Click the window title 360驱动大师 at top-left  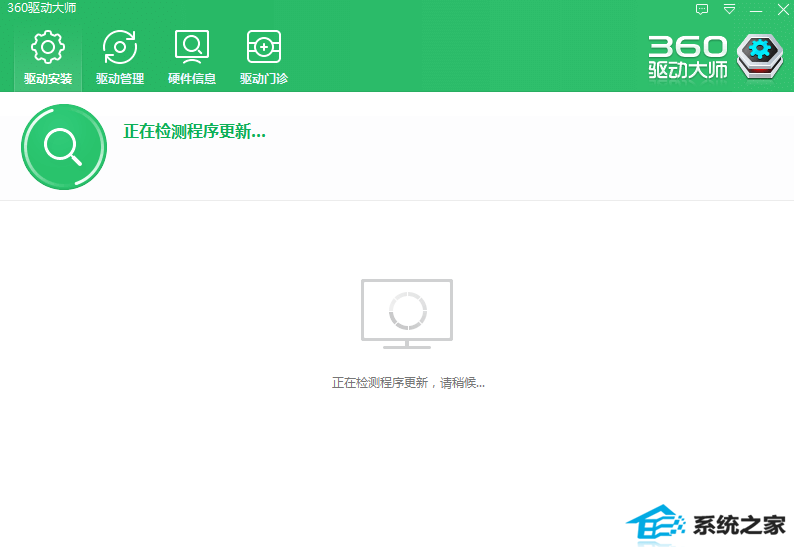click(x=41, y=9)
